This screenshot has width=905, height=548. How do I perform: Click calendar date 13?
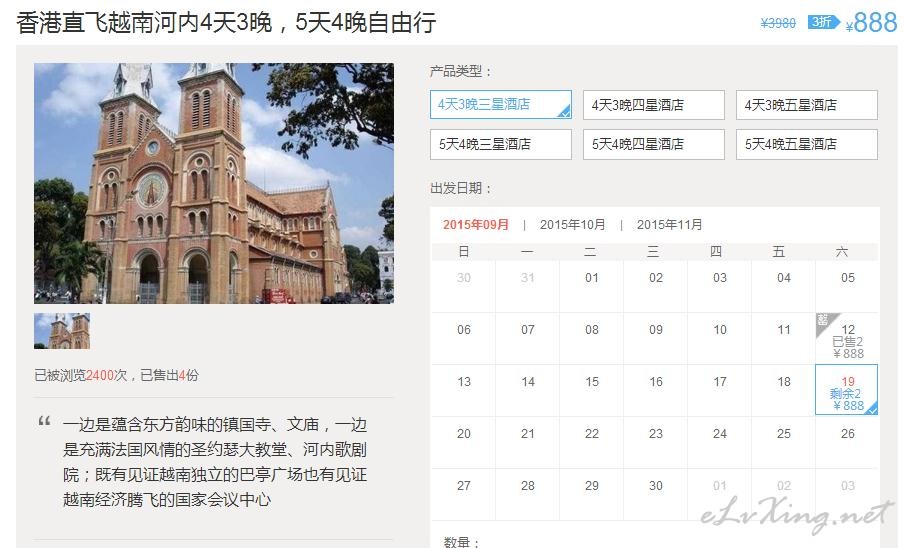coord(463,390)
